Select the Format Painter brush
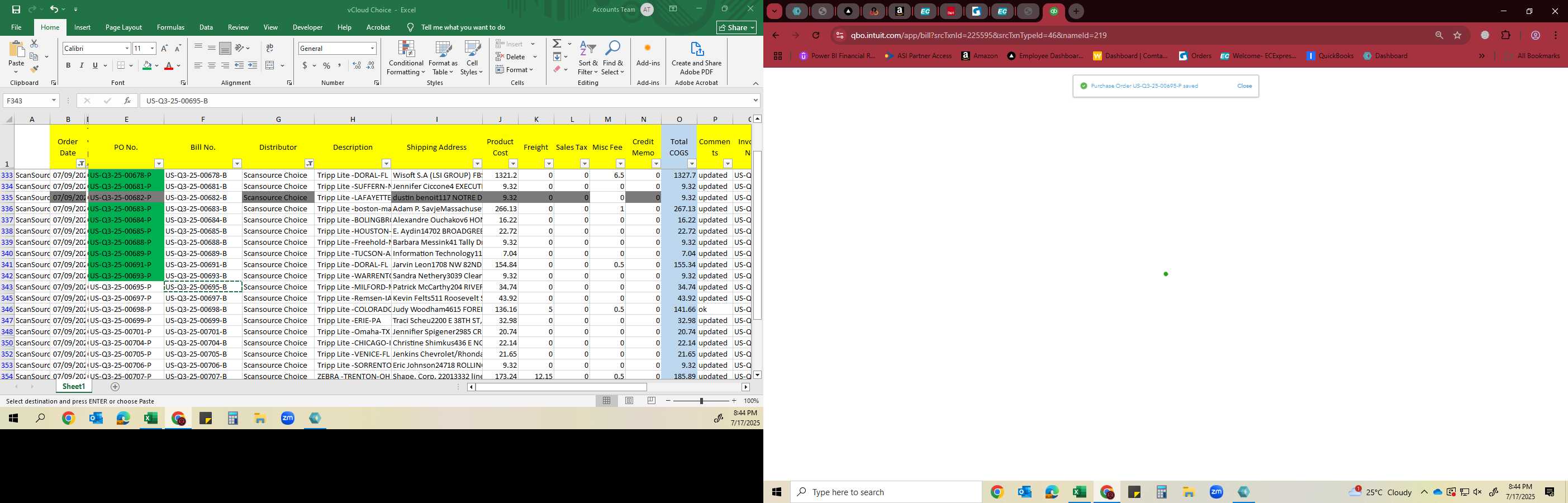 [34, 69]
